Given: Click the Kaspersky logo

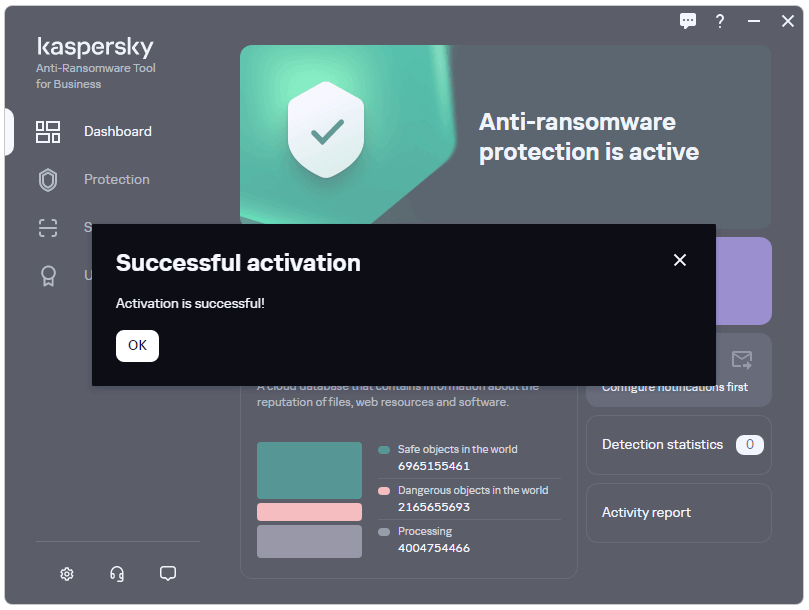Looking at the screenshot, I should click(95, 47).
